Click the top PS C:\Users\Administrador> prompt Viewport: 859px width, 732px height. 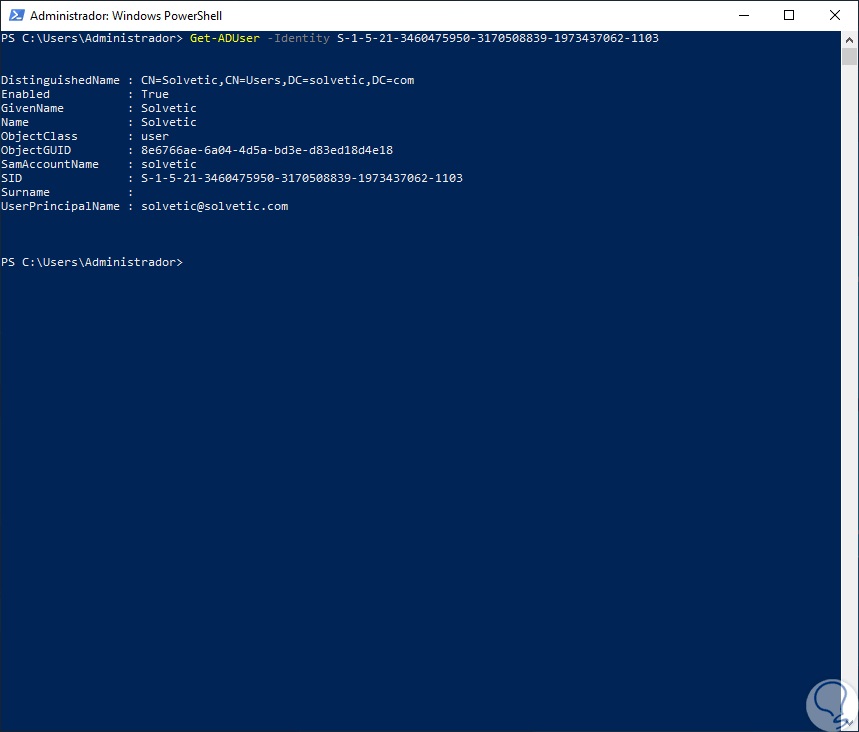tap(92, 38)
